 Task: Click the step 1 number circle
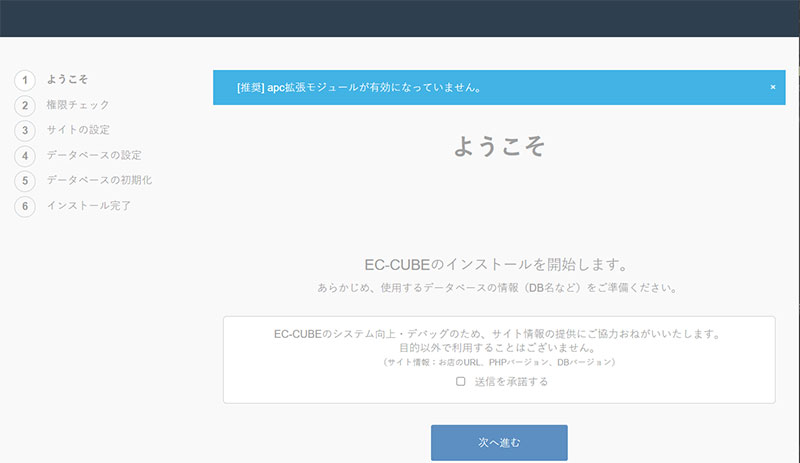pos(25,79)
